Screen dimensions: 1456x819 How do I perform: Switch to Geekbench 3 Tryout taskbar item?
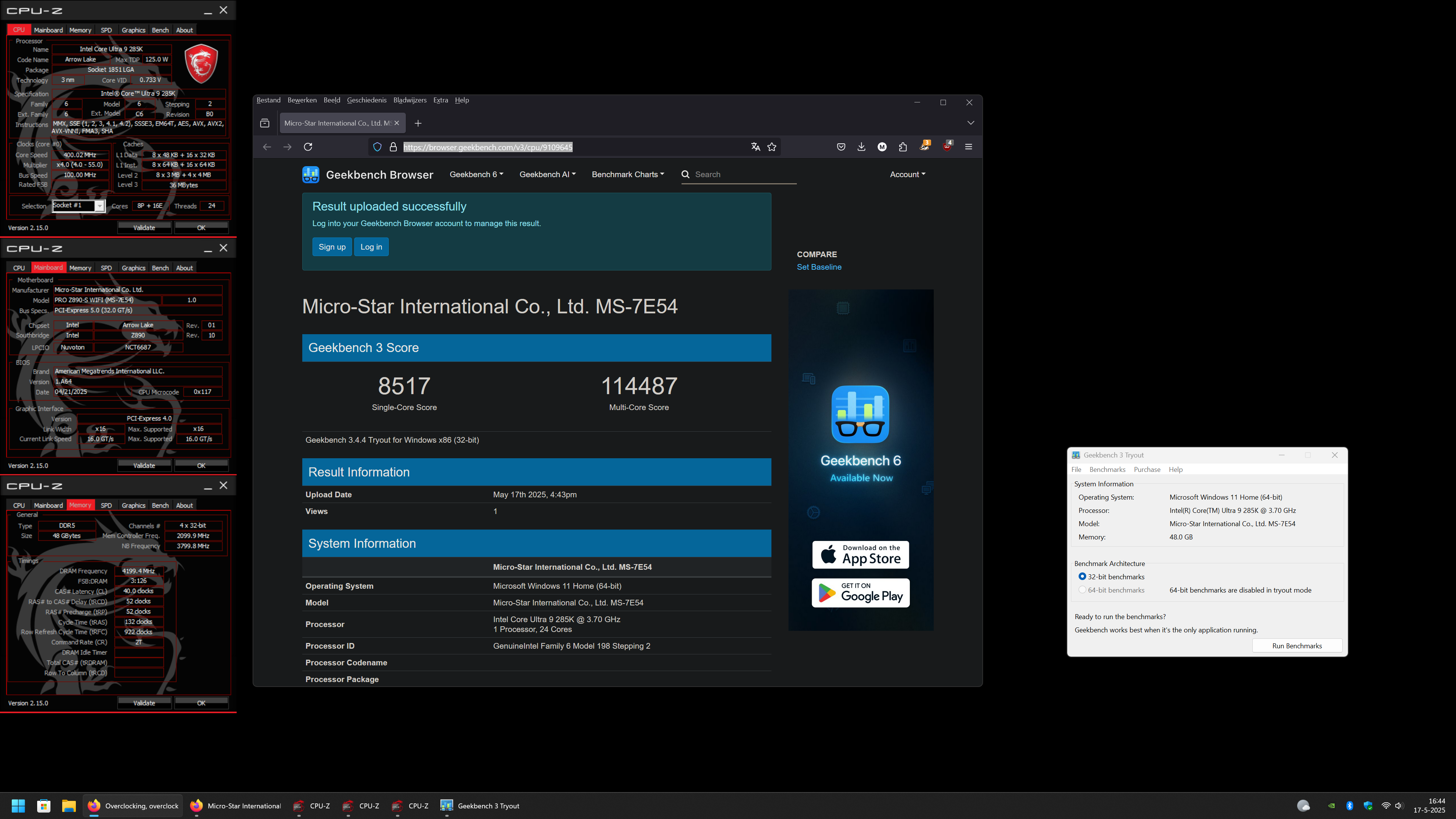tap(480, 806)
